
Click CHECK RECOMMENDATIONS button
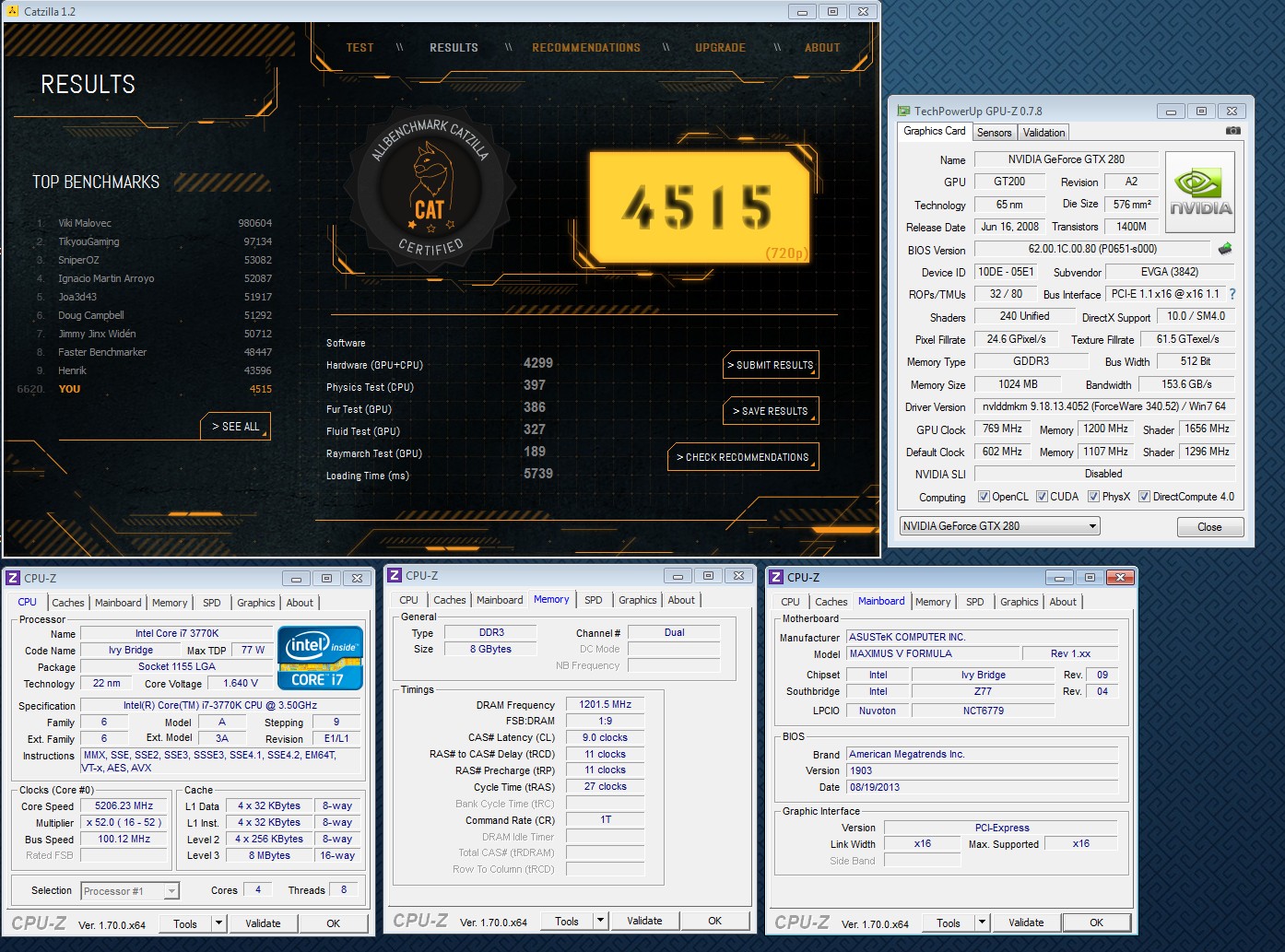pyautogui.click(x=743, y=457)
